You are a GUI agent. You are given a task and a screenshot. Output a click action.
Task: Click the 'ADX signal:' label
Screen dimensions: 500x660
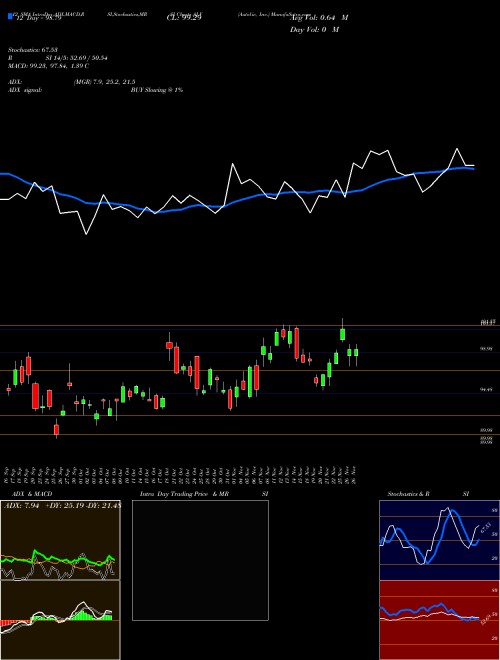[25, 90]
